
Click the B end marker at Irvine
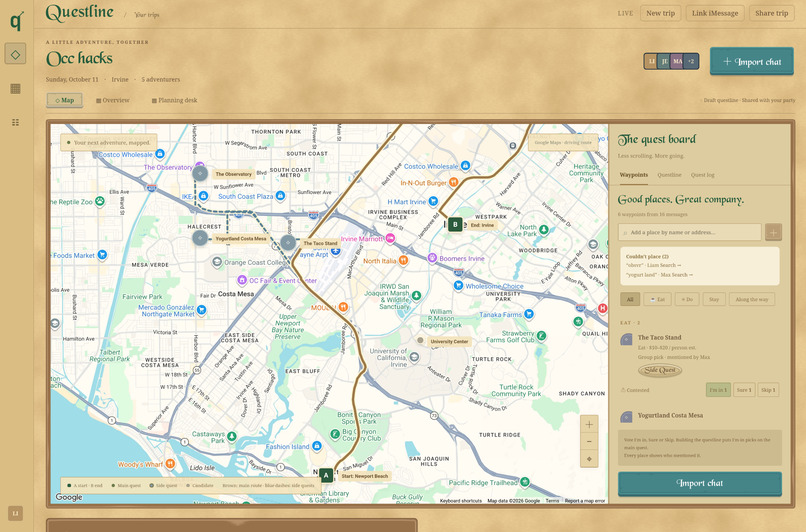pyautogui.click(x=455, y=225)
